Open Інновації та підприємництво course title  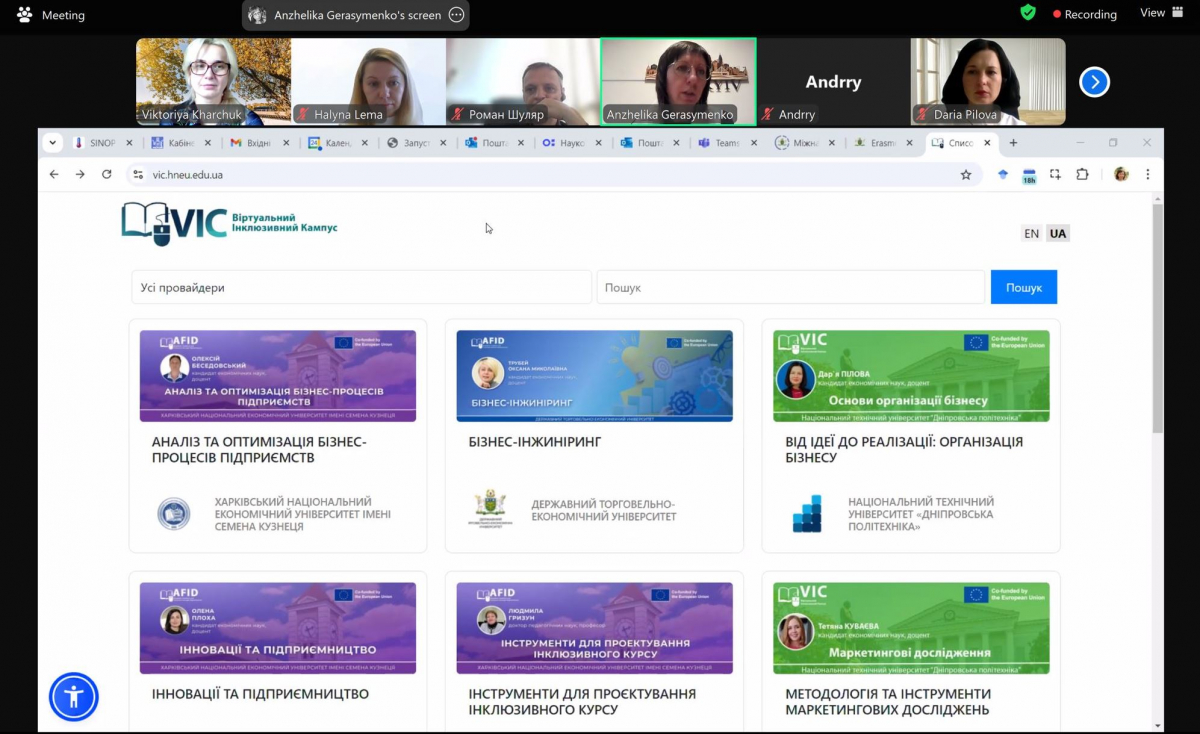pos(260,694)
